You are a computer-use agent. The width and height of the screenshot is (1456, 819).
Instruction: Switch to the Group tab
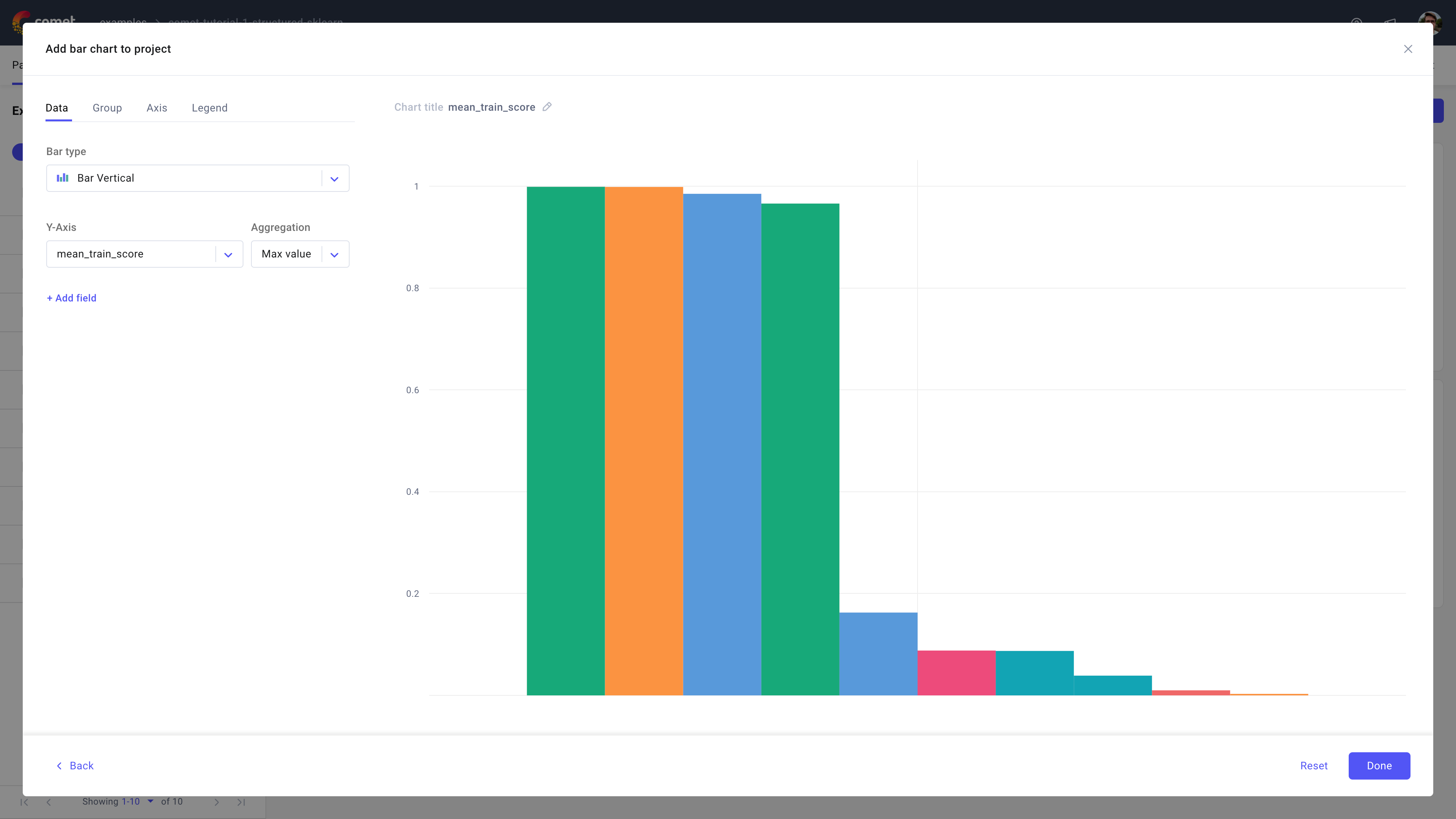tap(107, 108)
